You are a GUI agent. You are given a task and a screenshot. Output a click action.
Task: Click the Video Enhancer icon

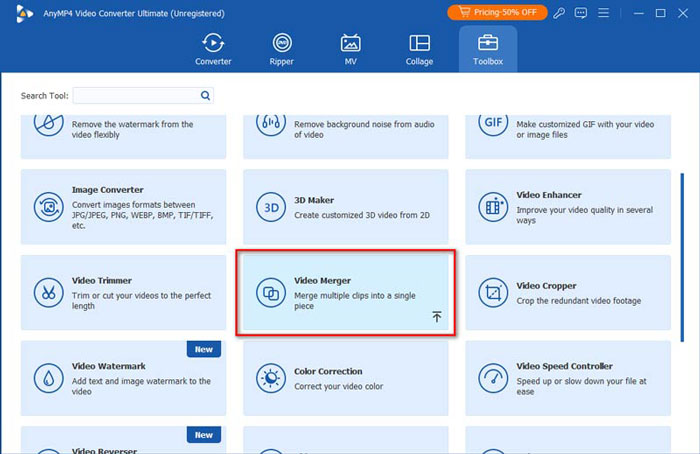pos(493,207)
